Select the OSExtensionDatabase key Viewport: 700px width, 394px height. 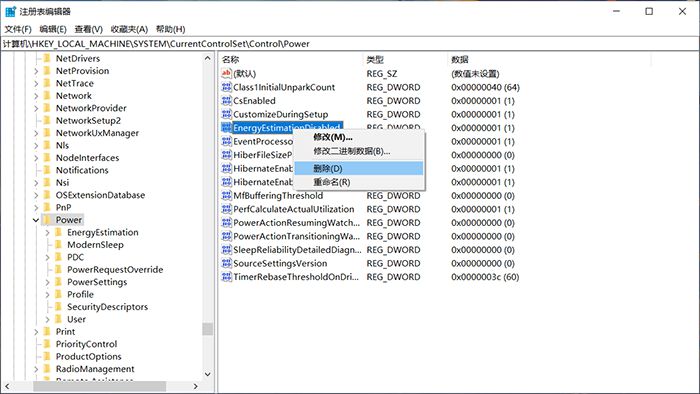(100, 195)
